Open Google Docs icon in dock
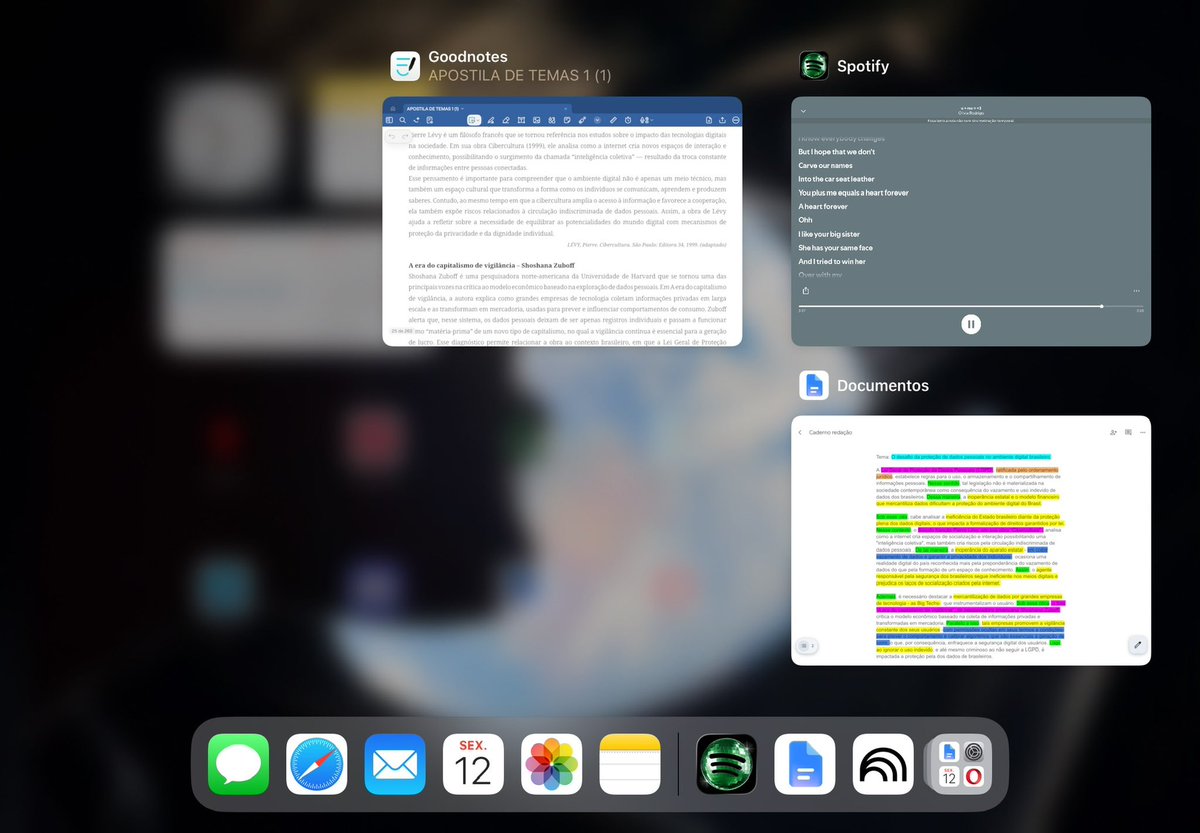 [x=805, y=764]
